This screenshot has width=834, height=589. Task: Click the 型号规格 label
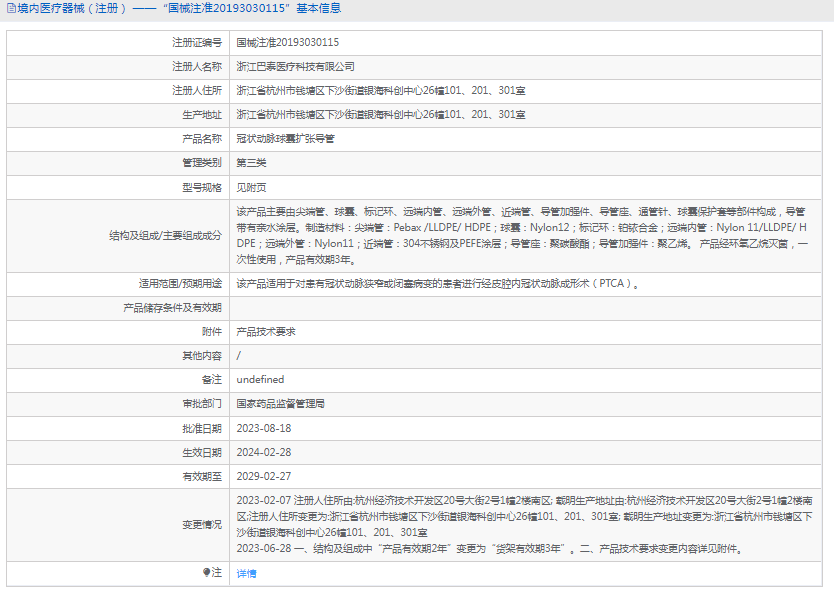pos(202,187)
